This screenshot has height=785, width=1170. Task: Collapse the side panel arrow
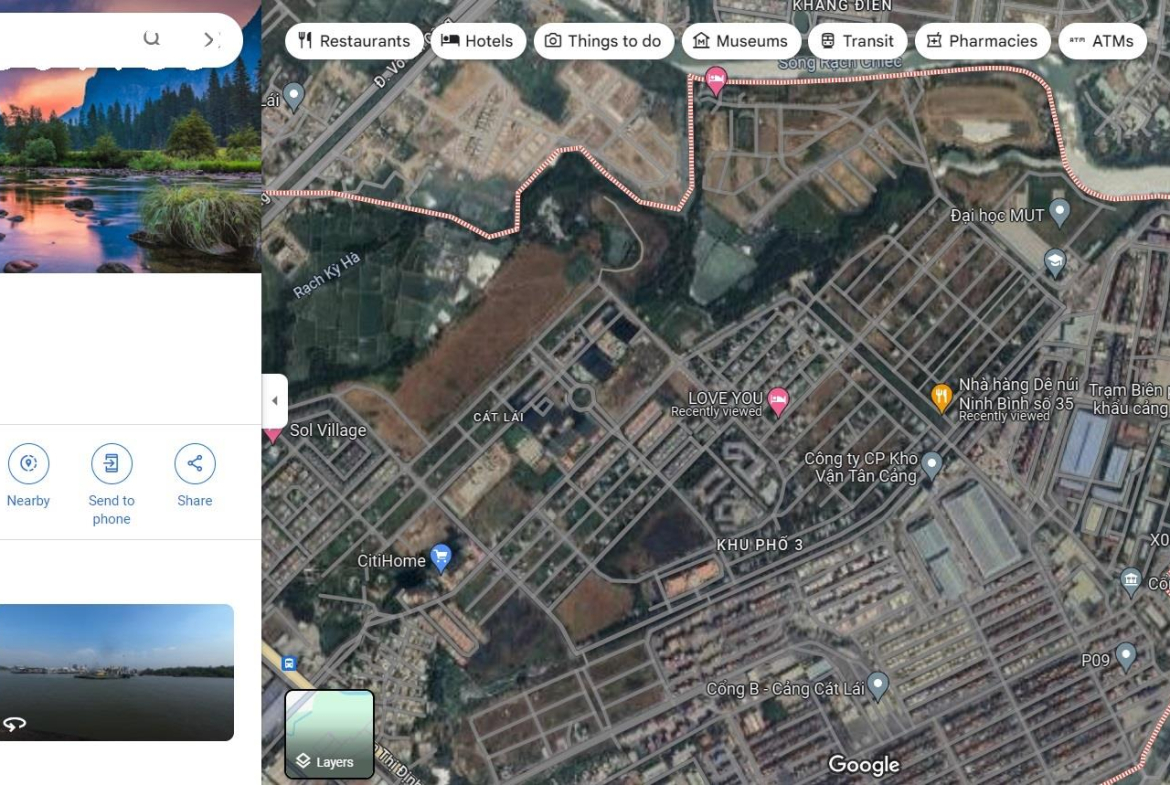tap(275, 401)
